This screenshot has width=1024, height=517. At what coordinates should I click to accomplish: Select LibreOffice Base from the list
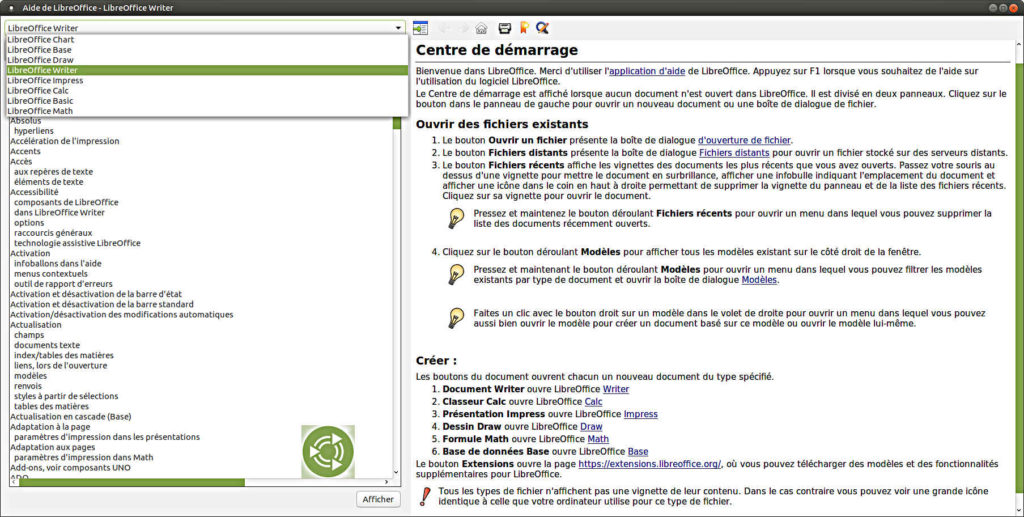pyautogui.click(x=207, y=50)
